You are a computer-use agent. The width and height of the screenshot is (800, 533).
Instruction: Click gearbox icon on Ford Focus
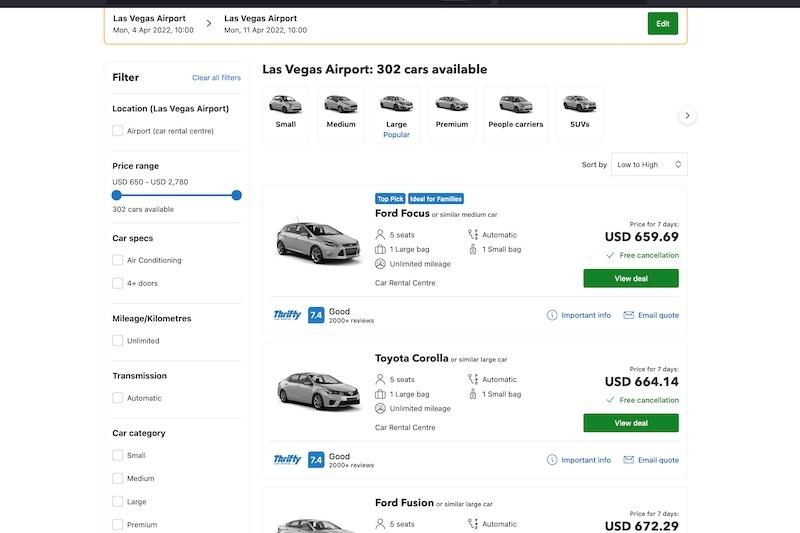472,235
